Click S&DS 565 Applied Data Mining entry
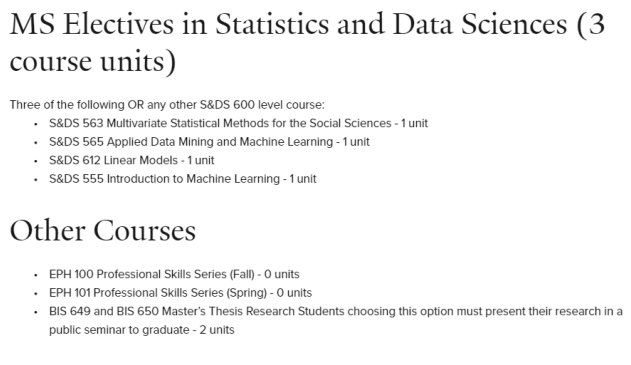The image size is (631, 365). click(209, 142)
